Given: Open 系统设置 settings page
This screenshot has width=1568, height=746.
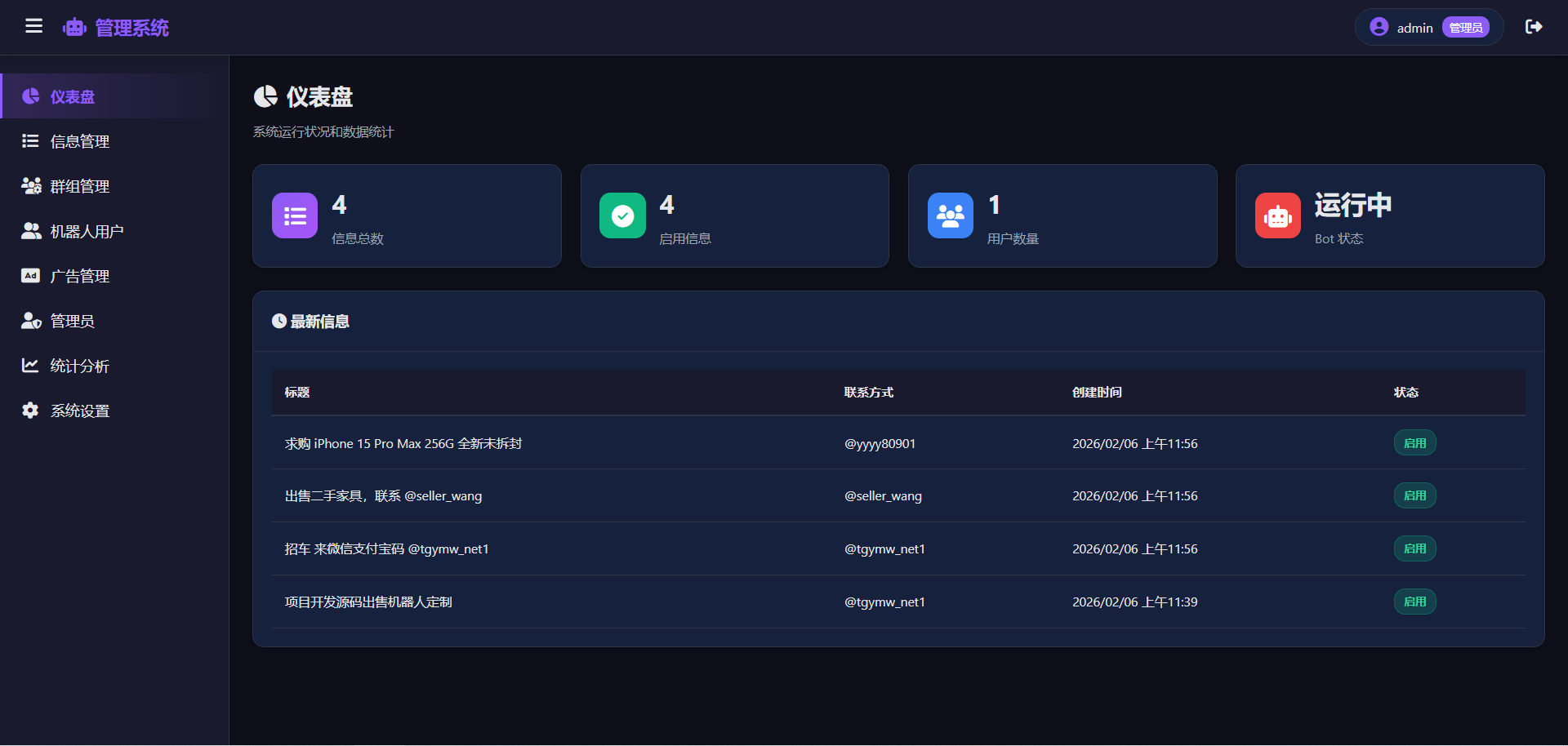Looking at the screenshot, I should click(x=79, y=411).
